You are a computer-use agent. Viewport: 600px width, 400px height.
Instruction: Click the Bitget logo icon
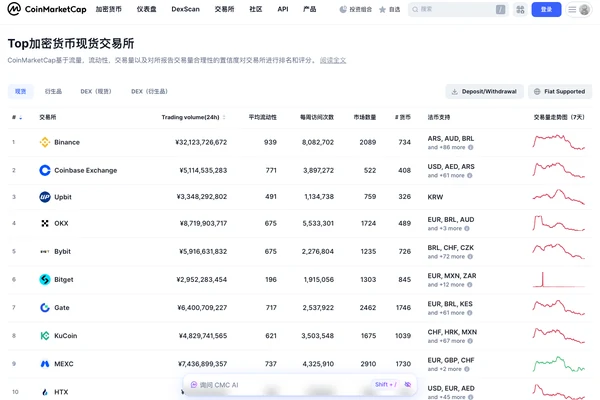pyautogui.click(x=45, y=279)
